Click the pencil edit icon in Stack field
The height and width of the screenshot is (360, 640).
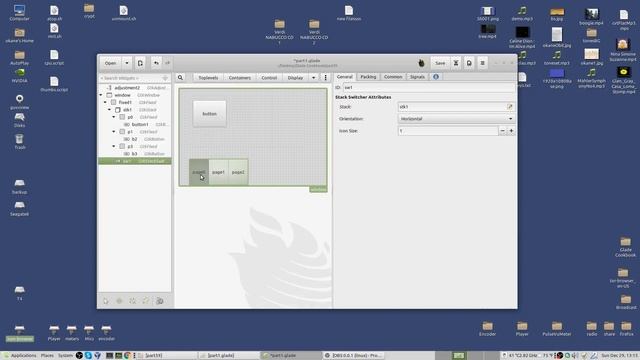[510, 107]
